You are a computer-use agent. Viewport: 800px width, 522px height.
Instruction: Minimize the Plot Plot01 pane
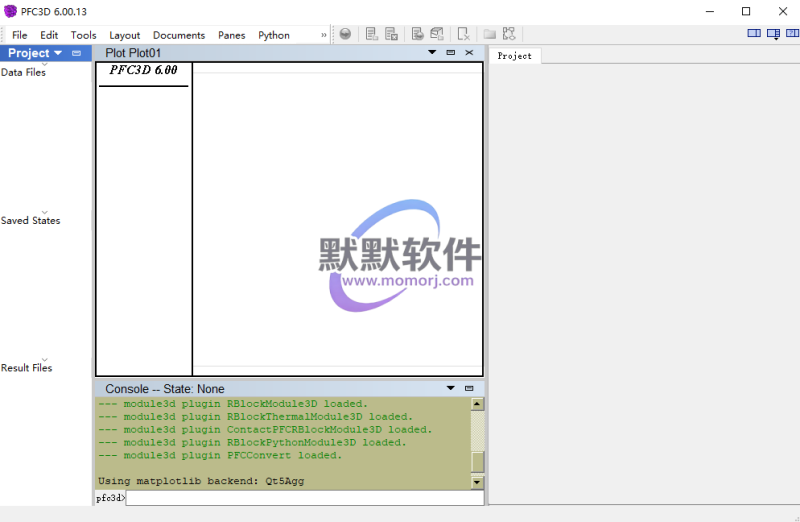click(x=451, y=52)
